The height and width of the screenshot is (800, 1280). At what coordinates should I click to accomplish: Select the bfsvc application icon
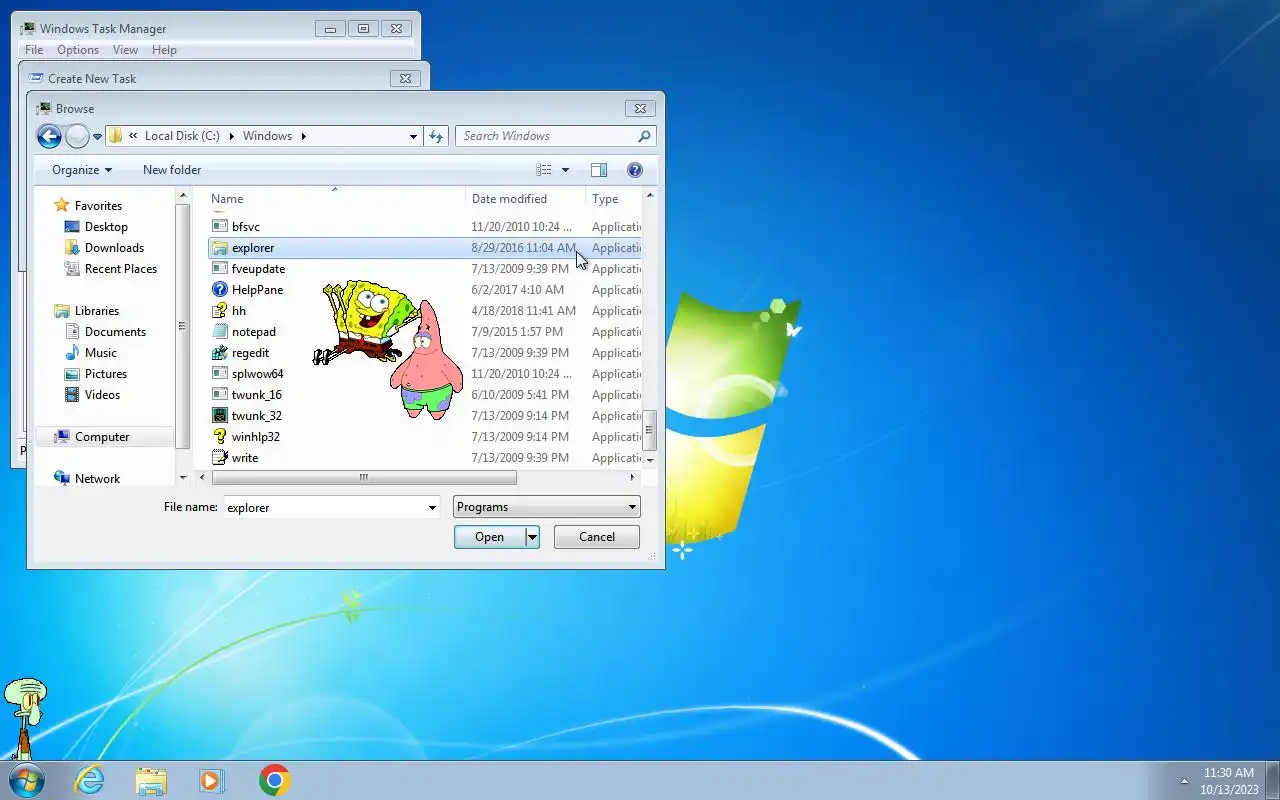coord(220,227)
